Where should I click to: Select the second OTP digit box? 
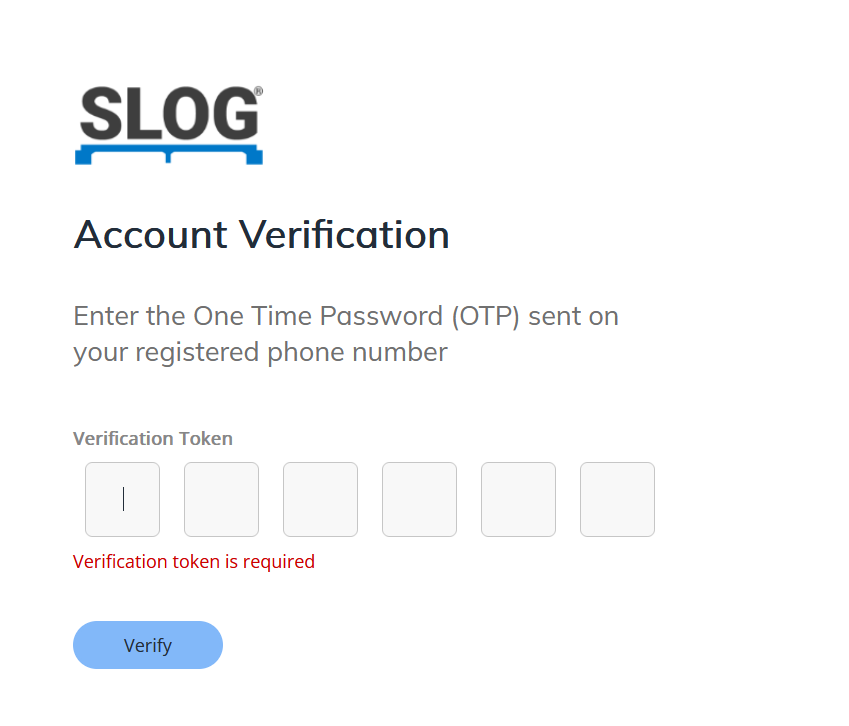[x=221, y=499]
